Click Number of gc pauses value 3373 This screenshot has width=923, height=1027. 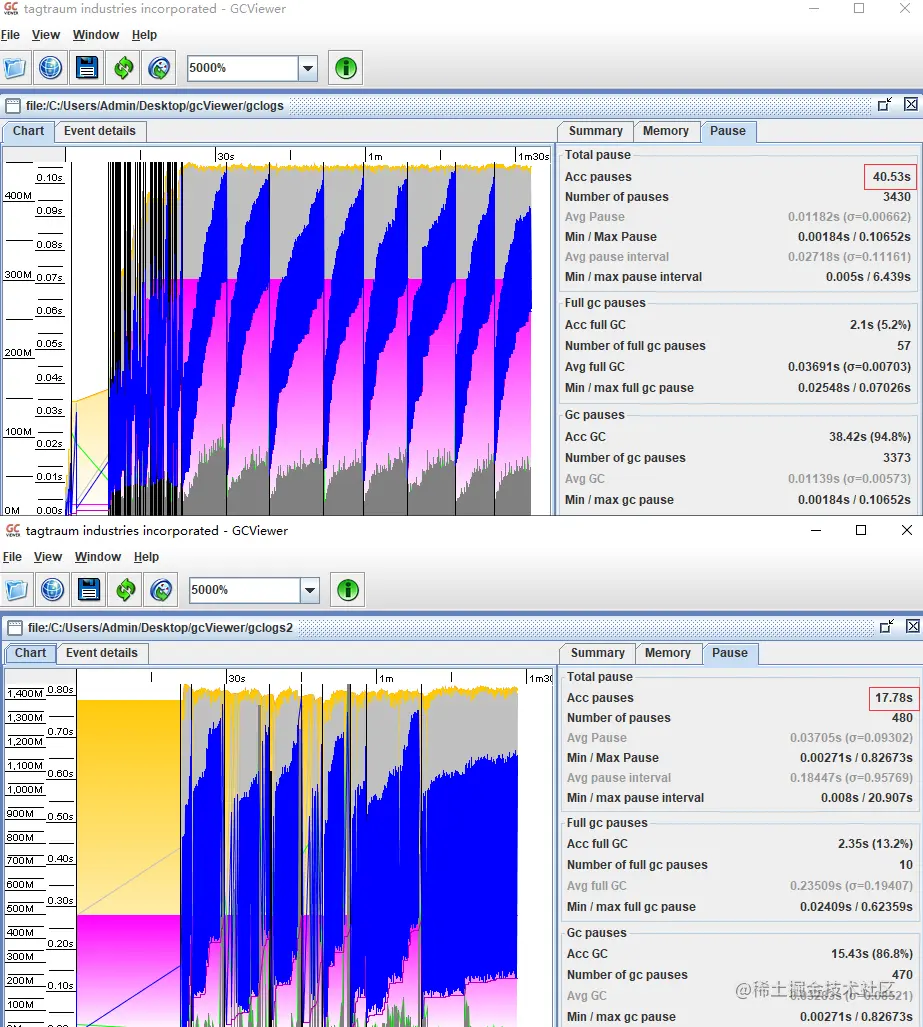pos(896,458)
